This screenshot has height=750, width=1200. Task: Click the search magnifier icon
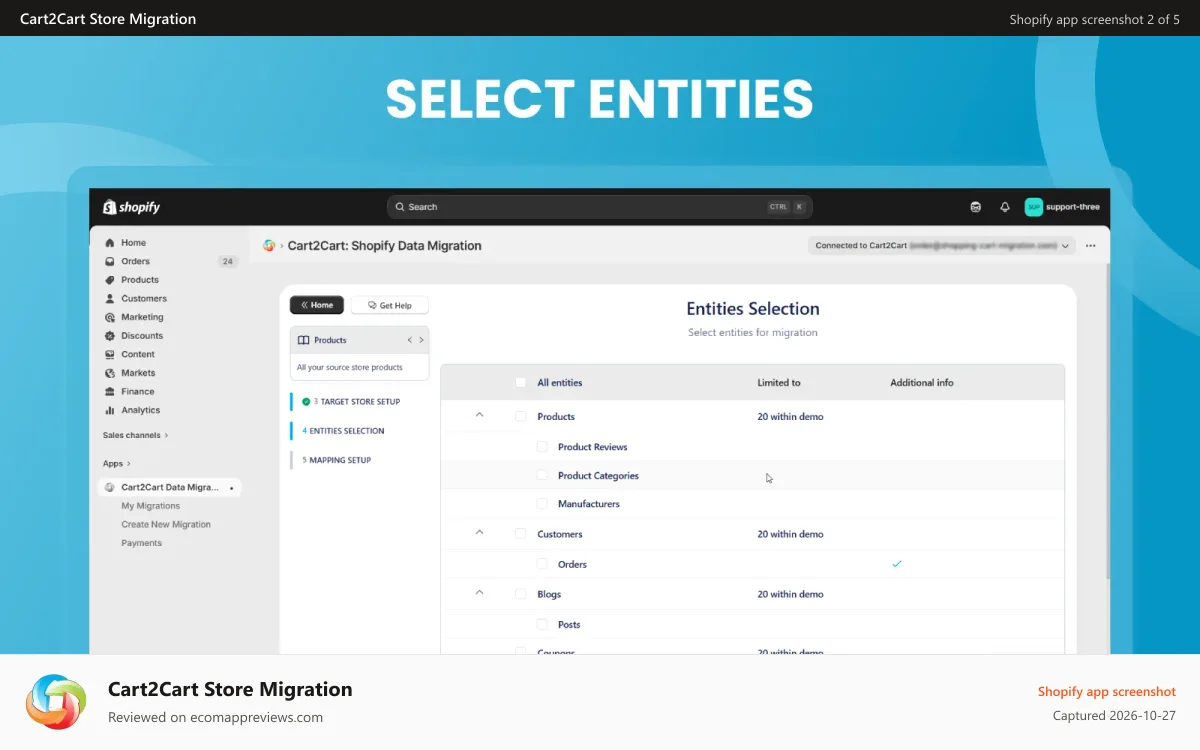pyautogui.click(x=400, y=207)
